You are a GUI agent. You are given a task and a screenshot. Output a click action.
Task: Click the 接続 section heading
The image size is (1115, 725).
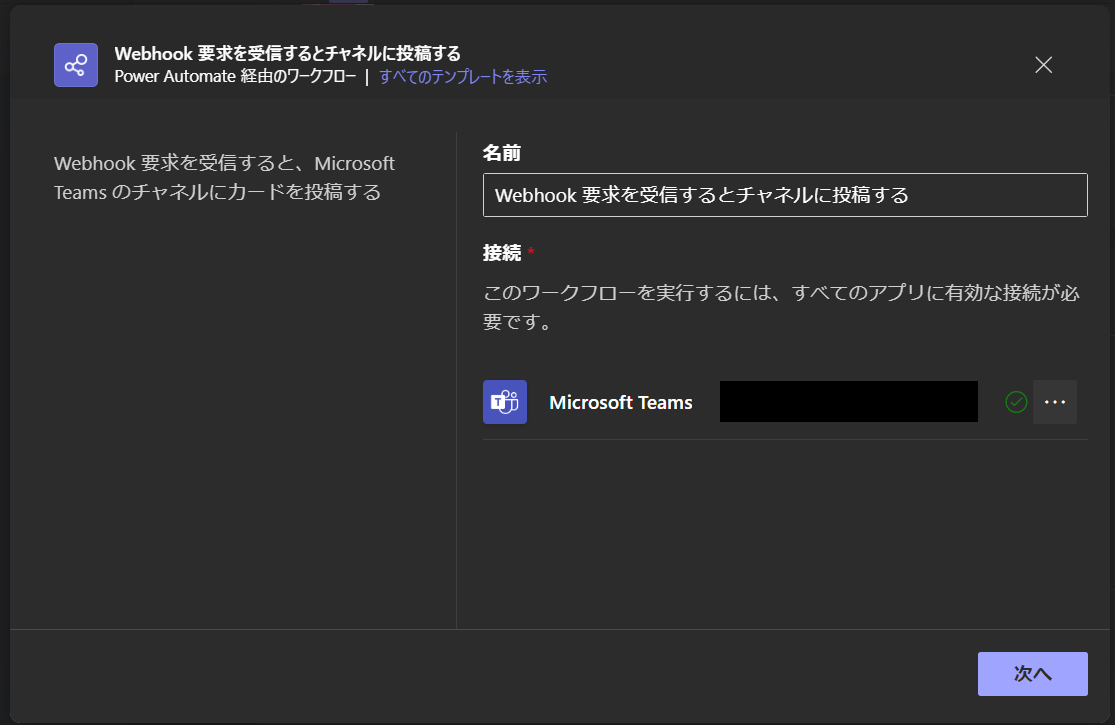[x=502, y=253]
